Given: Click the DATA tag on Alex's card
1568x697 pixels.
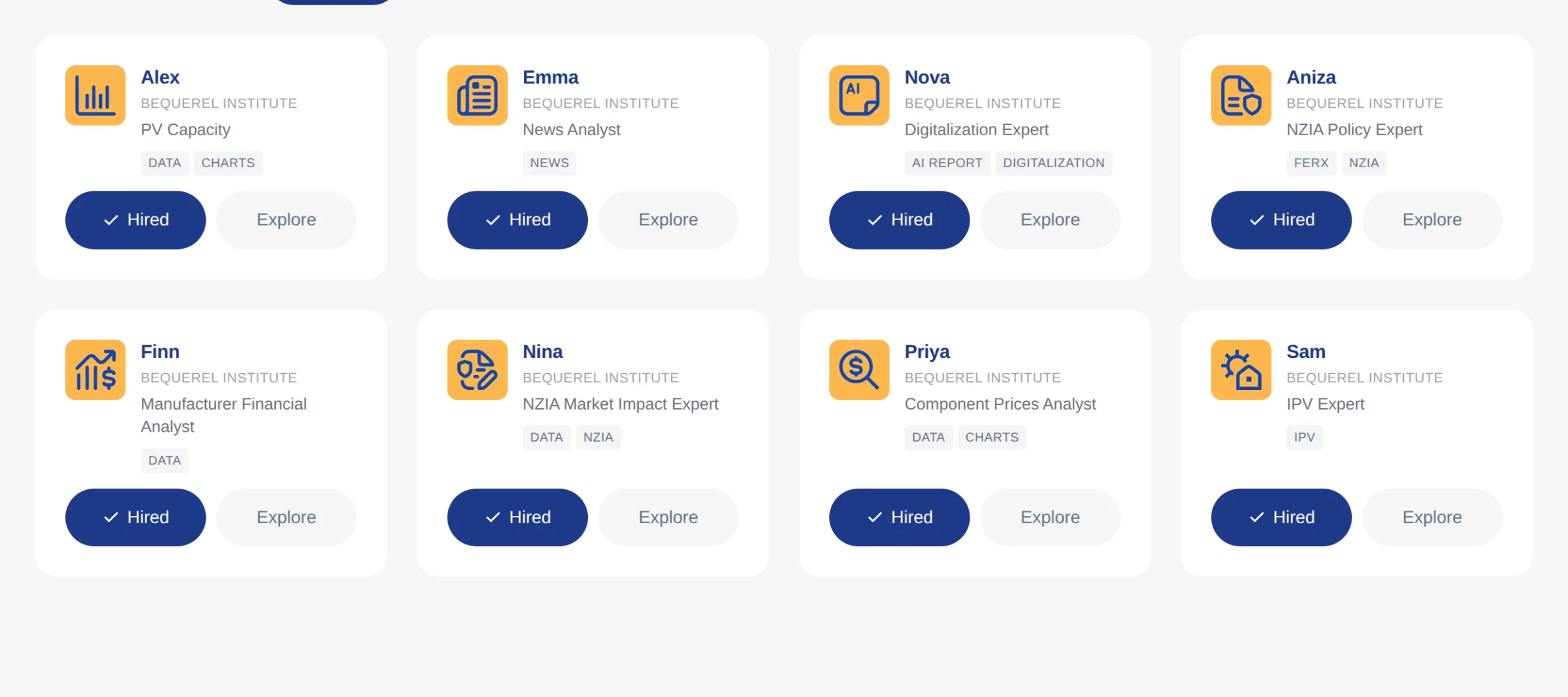Looking at the screenshot, I should 165,163.
